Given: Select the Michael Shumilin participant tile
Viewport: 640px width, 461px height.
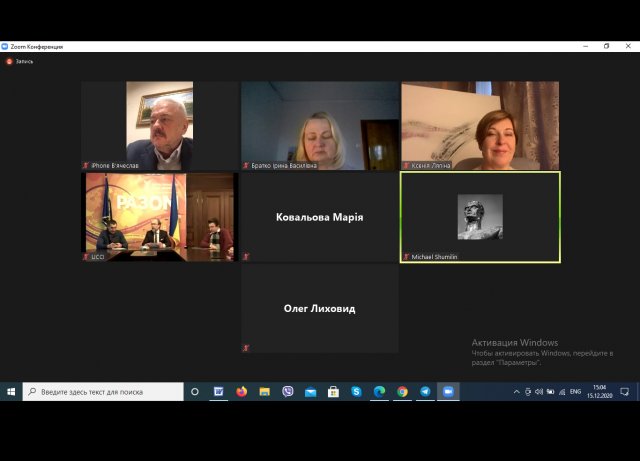Looking at the screenshot, I should coord(480,217).
